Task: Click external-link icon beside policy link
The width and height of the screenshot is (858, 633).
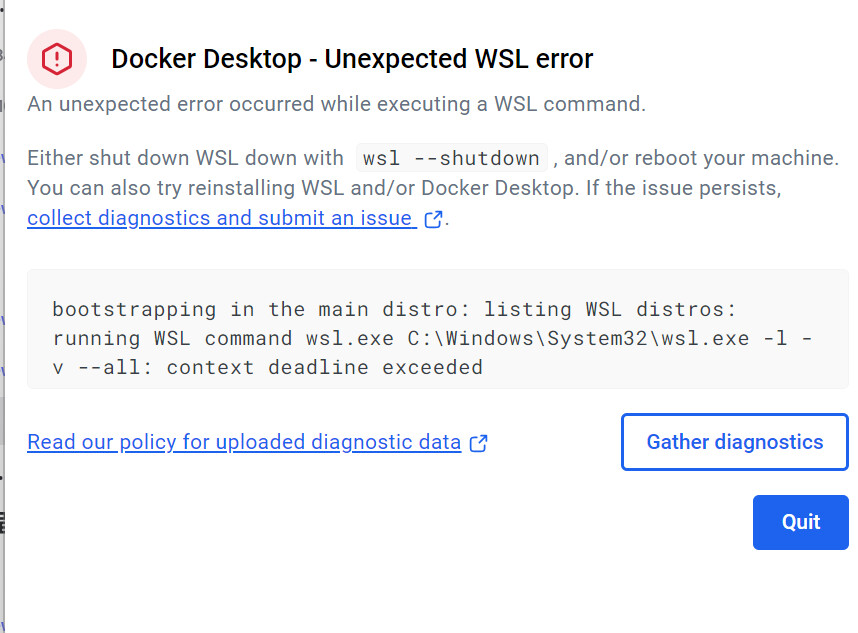Action: click(x=479, y=443)
